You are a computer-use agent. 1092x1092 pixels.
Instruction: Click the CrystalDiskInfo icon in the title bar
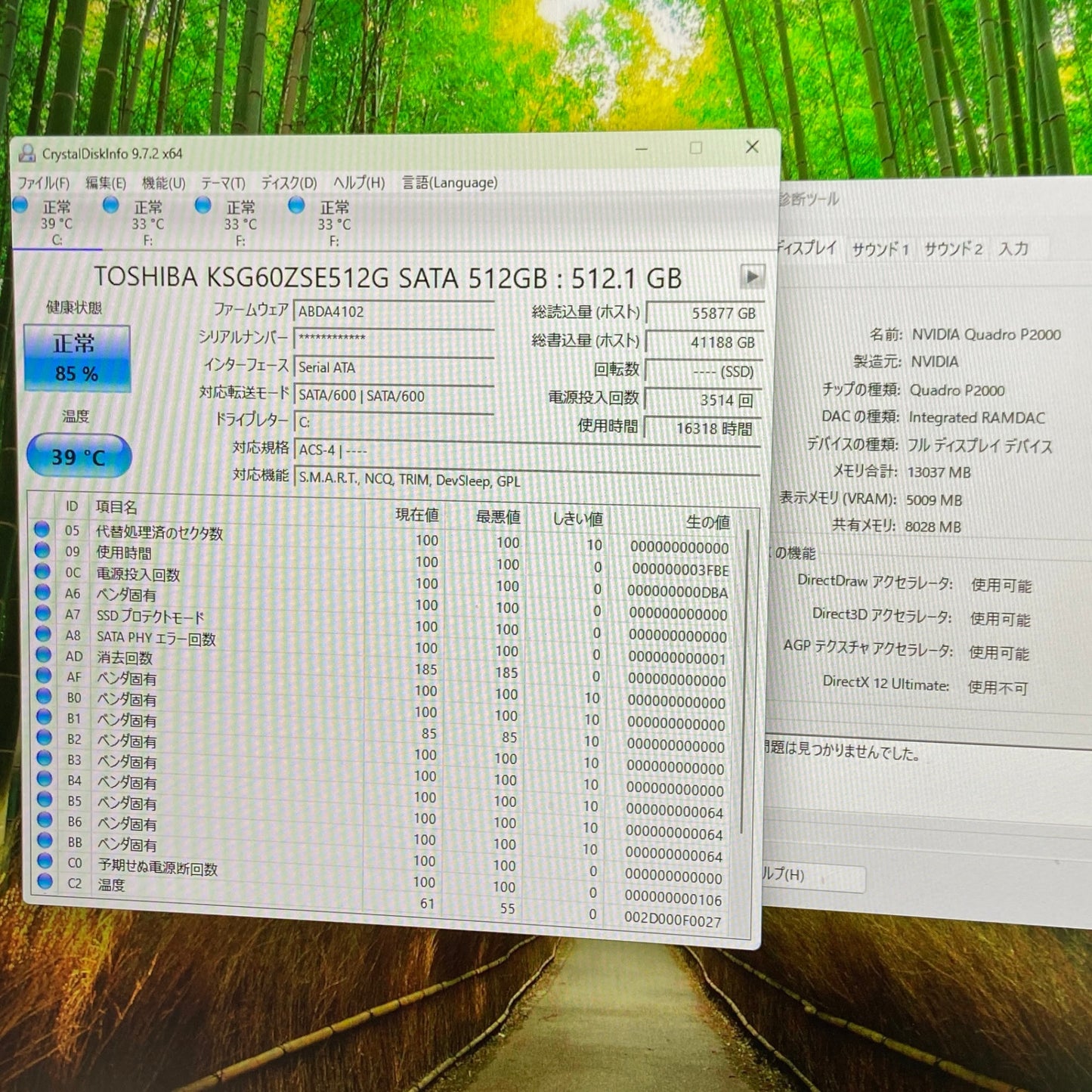[28, 151]
